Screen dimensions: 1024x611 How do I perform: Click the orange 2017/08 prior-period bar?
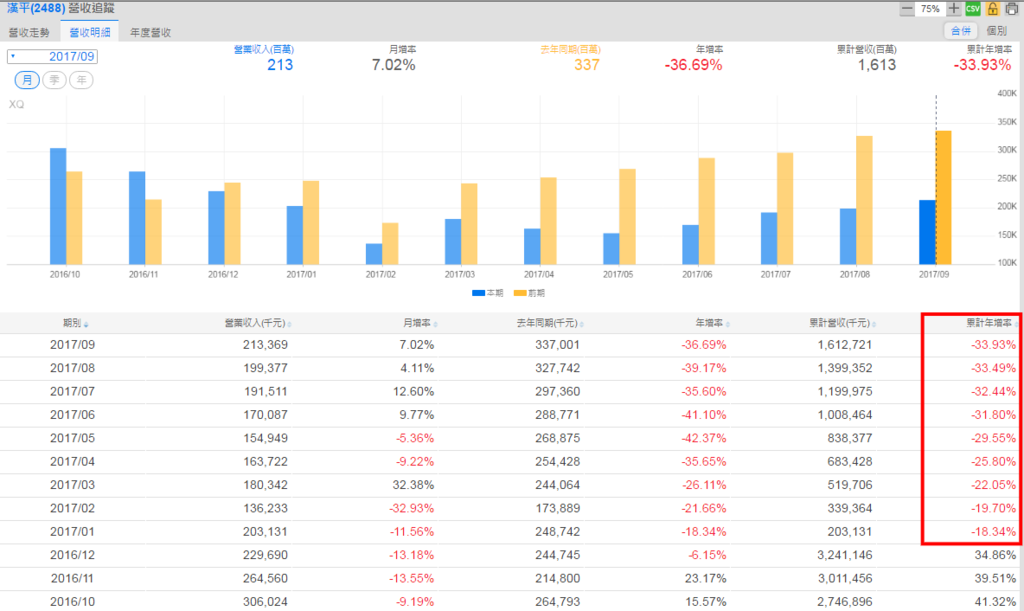[x=864, y=200]
